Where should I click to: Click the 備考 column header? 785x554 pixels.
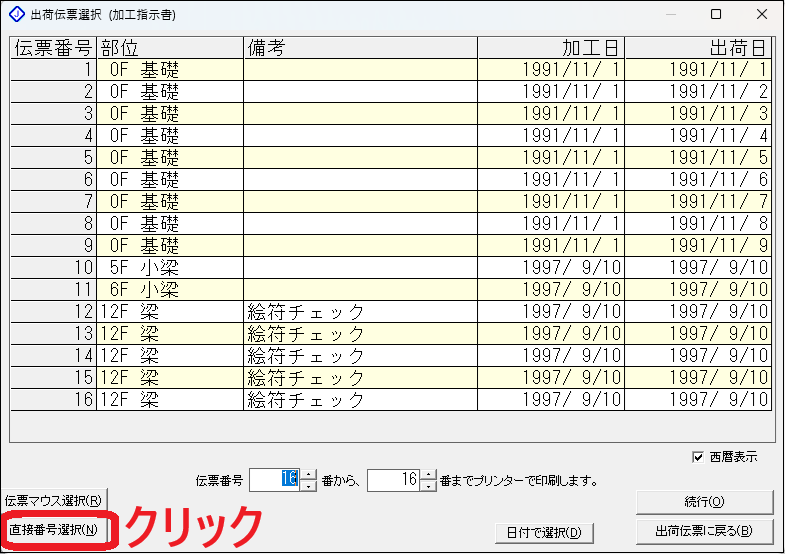pyautogui.click(x=360, y=48)
